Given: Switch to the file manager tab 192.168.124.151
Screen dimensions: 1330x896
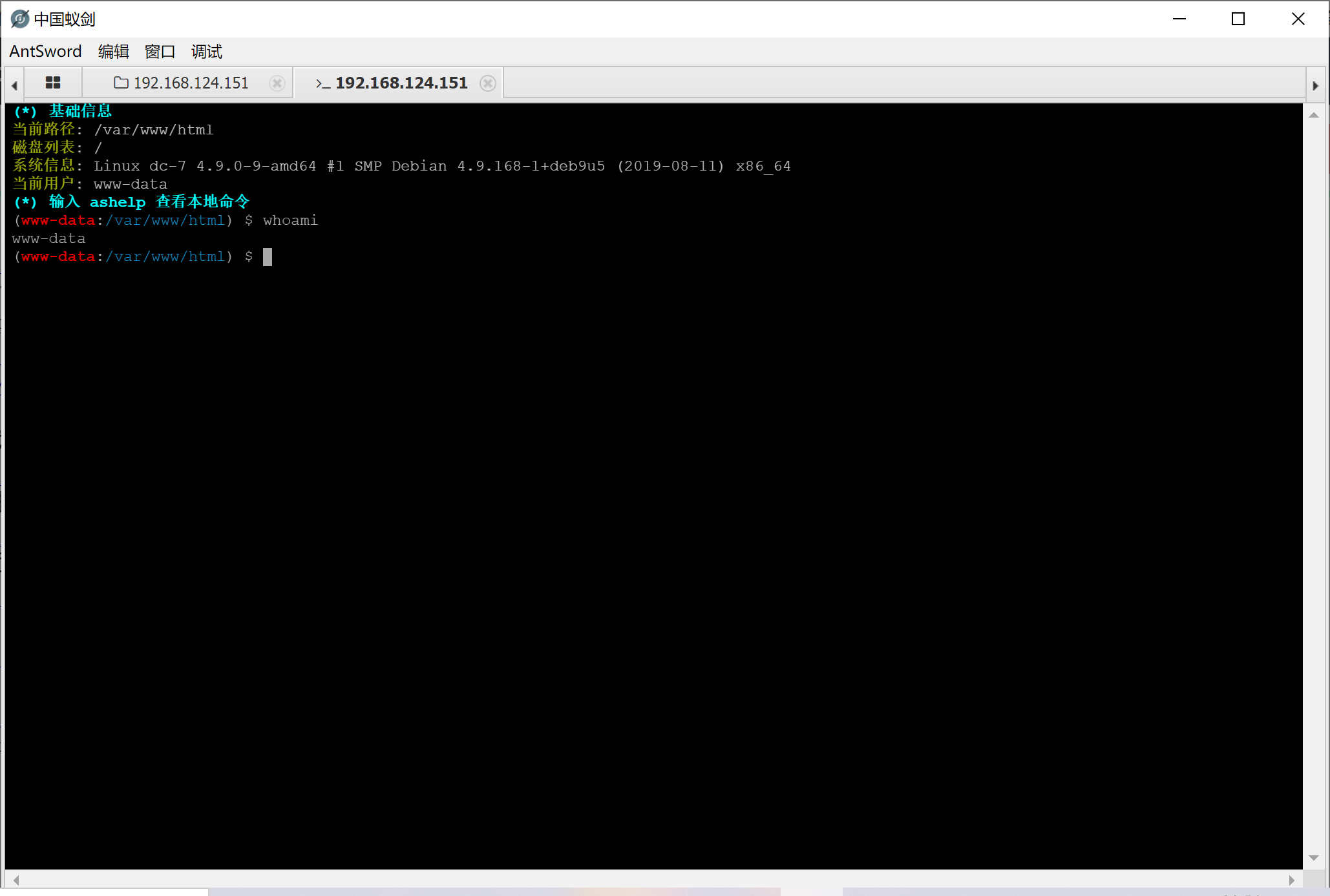Looking at the screenshot, I should pyautogui.click(x=187, y=83).
